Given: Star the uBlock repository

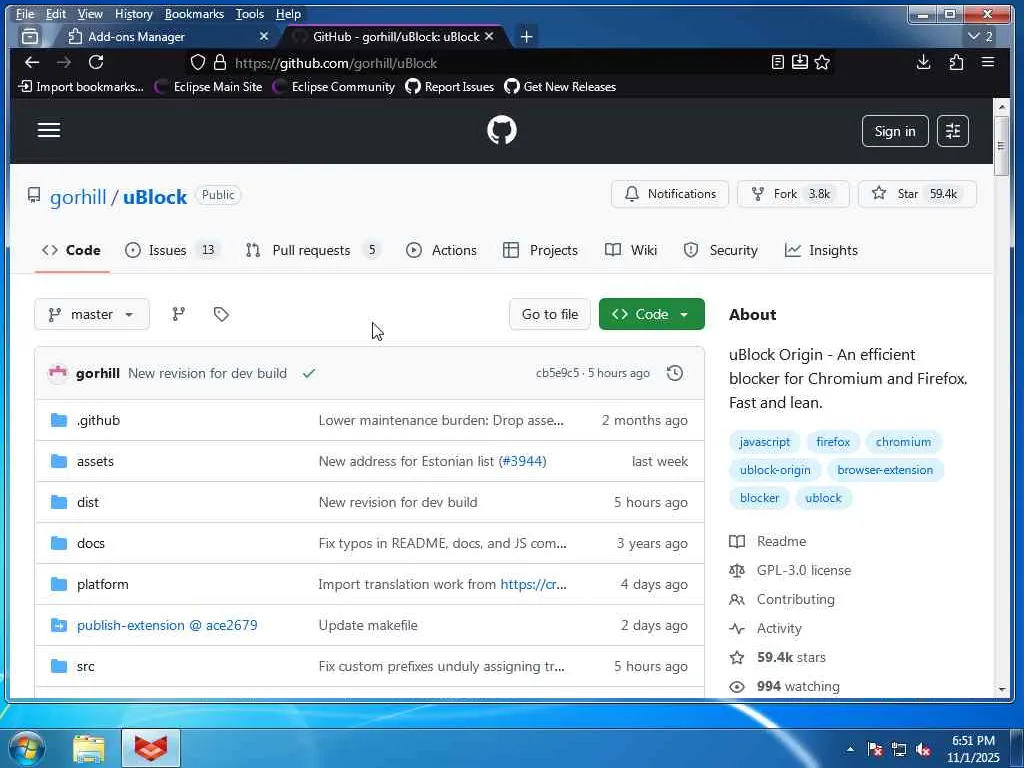Looking at the screenshot, I should point(917,194).
